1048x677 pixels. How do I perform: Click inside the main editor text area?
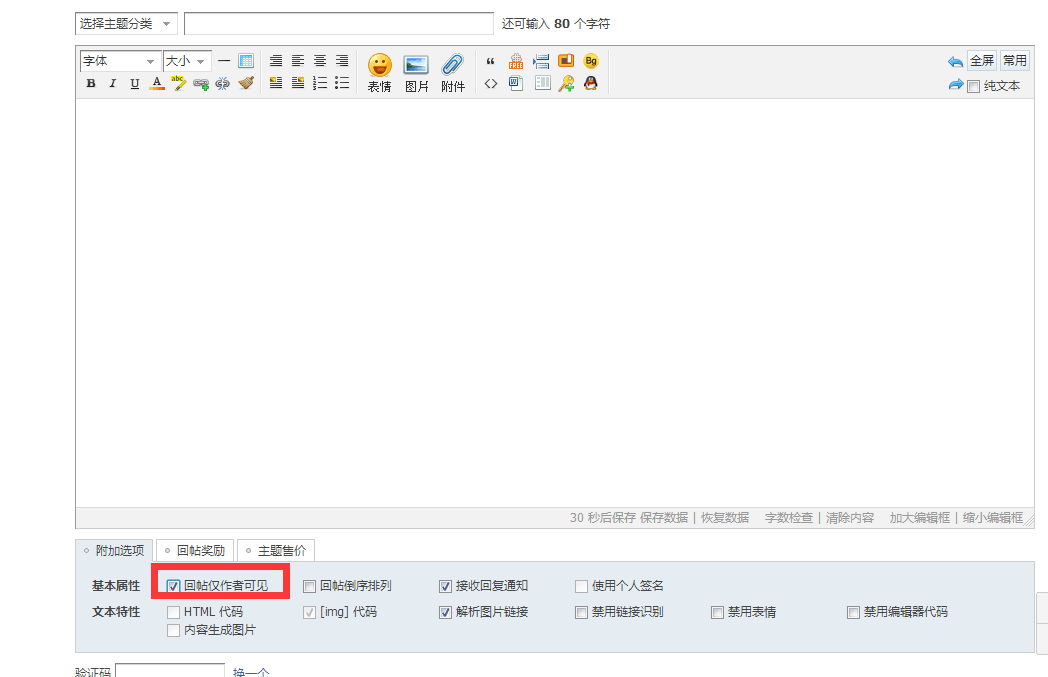[x=555, y=303]
